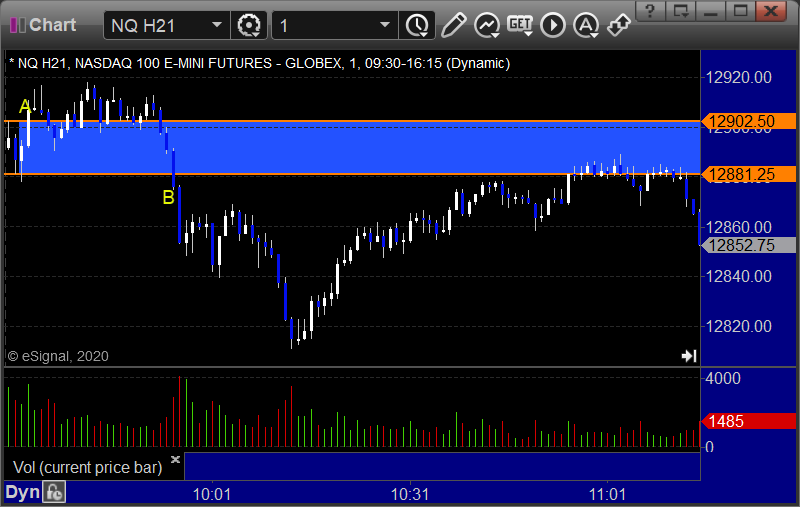Screen dimensions: 800x507
Task: Click the 10:01 time axis label
Action: pos(212,494)
